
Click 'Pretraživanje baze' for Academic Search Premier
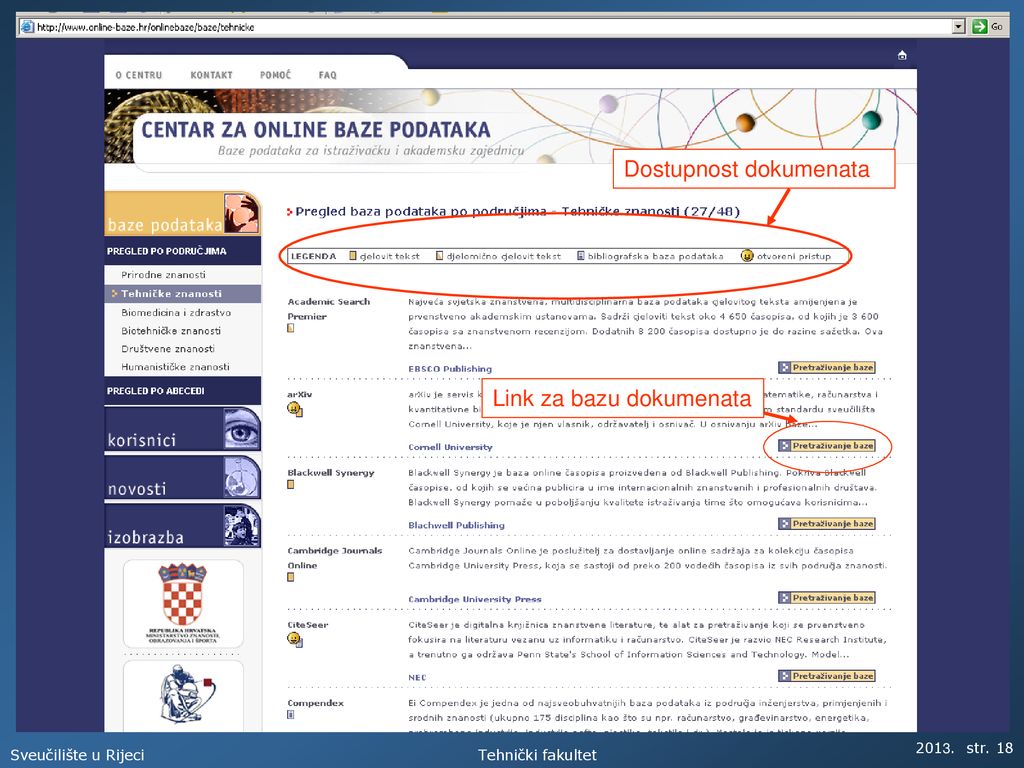click(x=827, y=368)
